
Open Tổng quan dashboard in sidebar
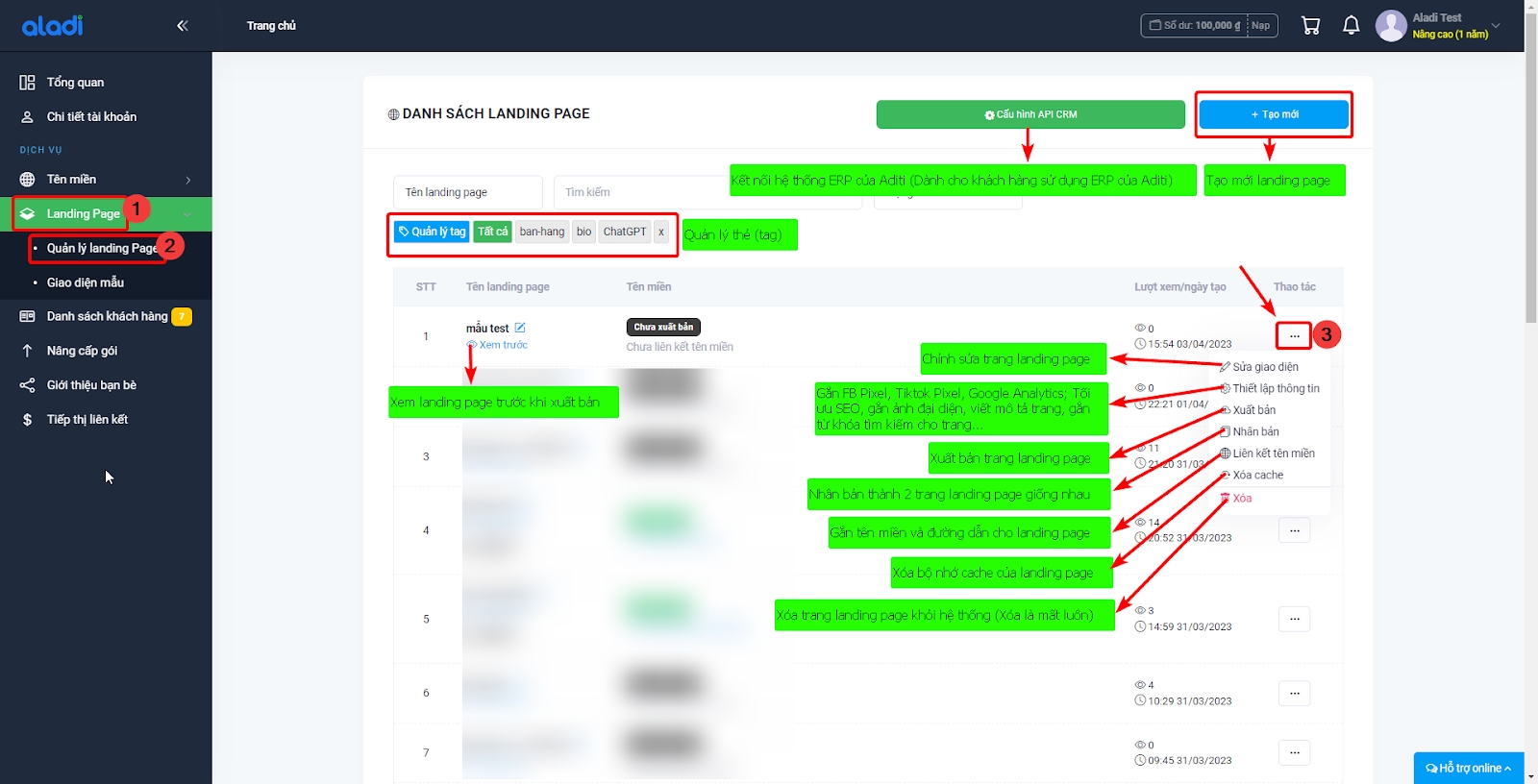pyautogui.click(x=75, y=83)
